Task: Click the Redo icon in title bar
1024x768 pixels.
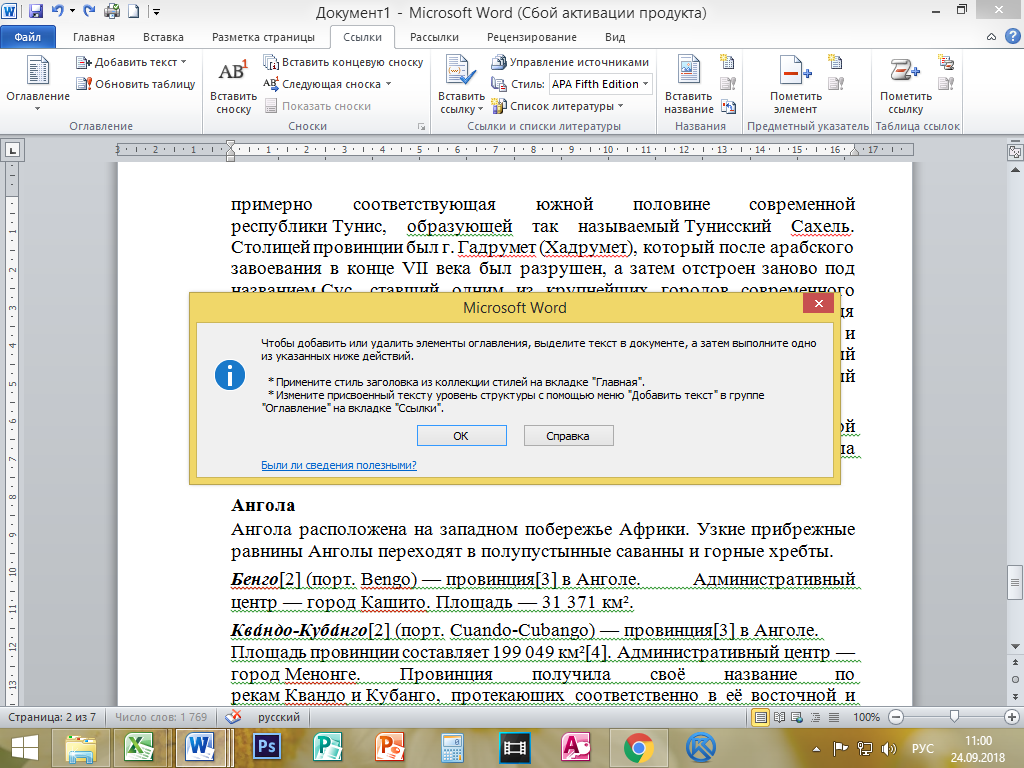Action: click(90, 11)
